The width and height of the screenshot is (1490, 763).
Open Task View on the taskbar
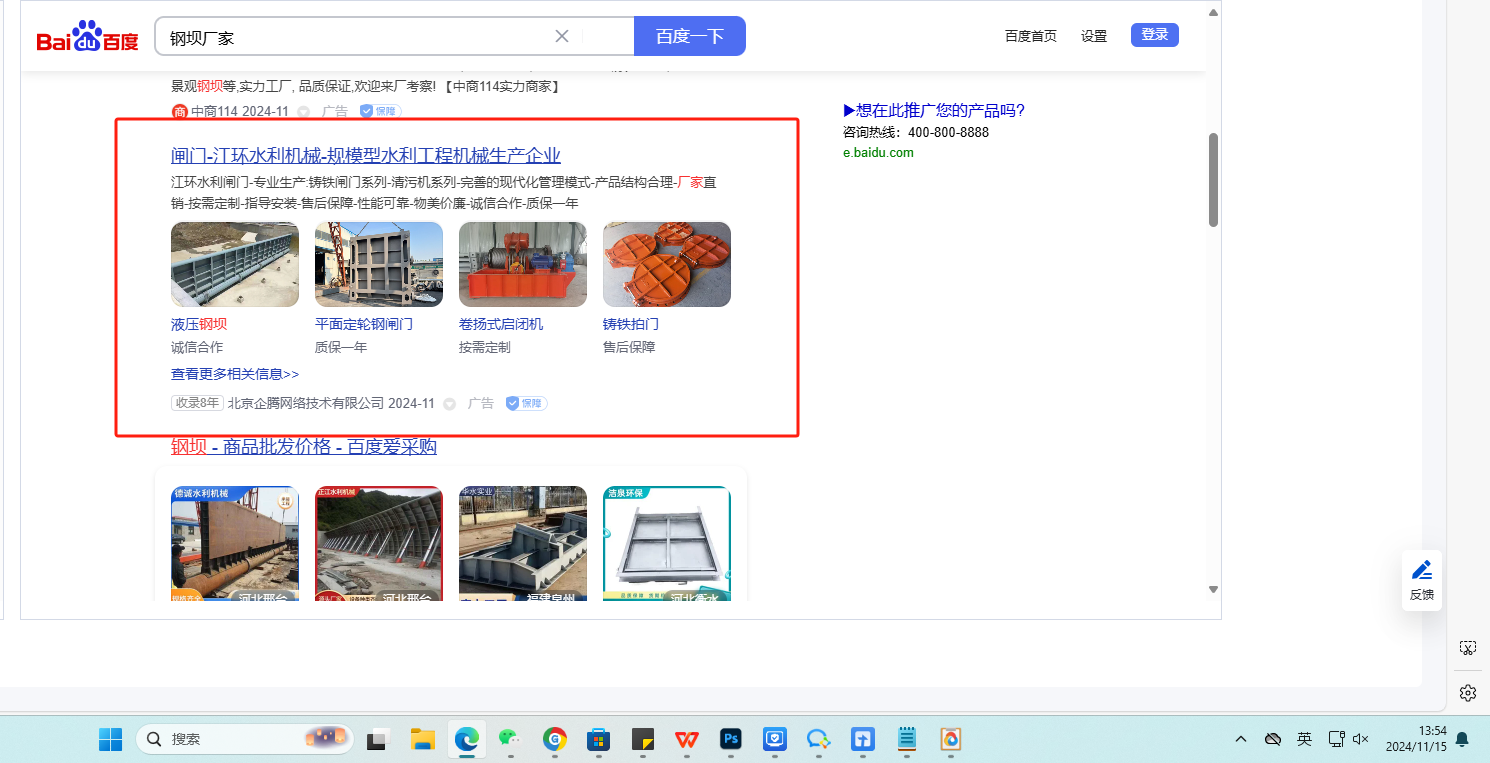coord(377,739)
